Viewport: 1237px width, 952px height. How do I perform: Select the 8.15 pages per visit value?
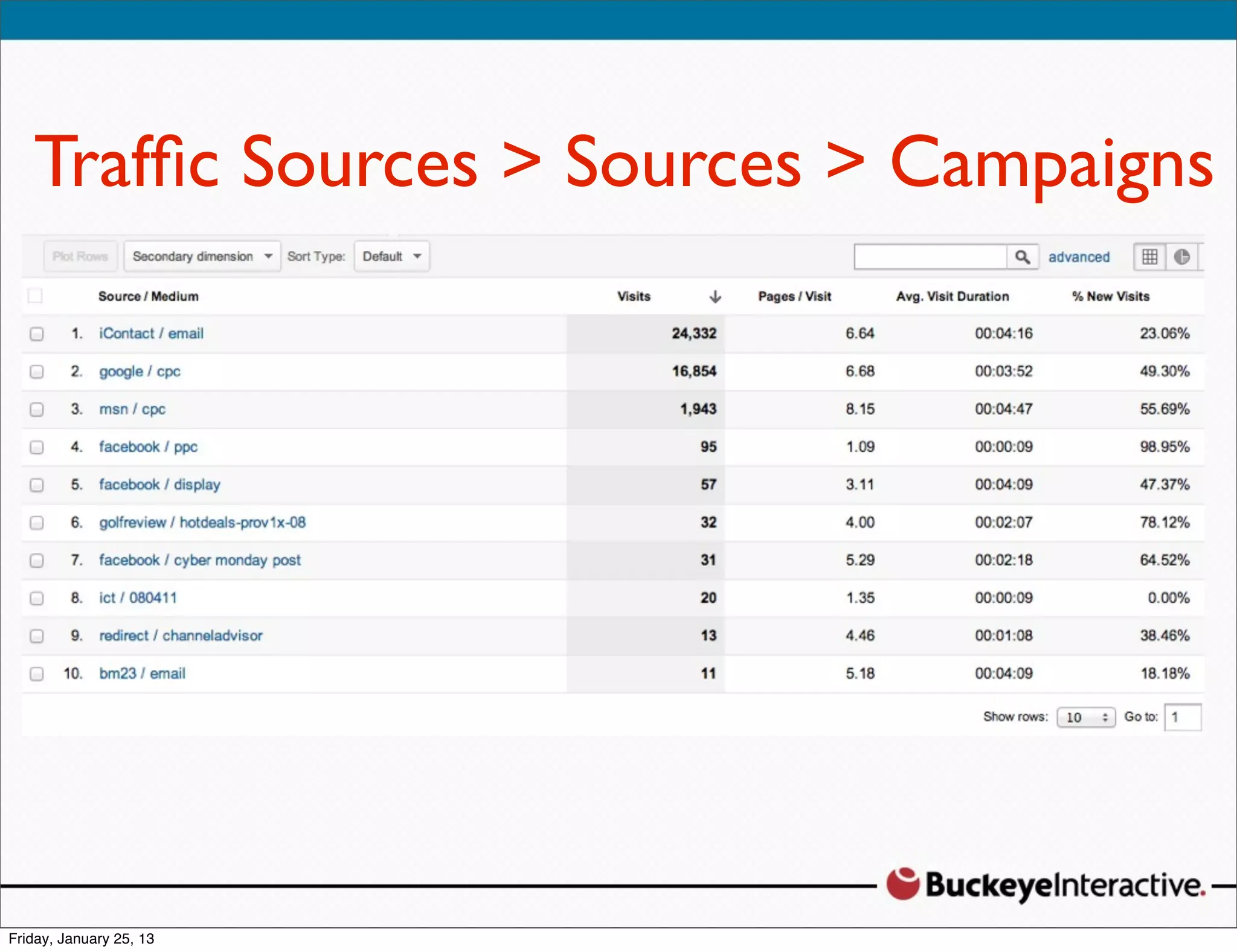860,409
